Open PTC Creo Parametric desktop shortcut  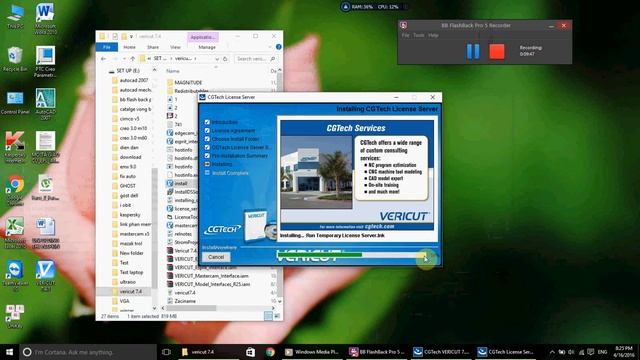point(45,61)
